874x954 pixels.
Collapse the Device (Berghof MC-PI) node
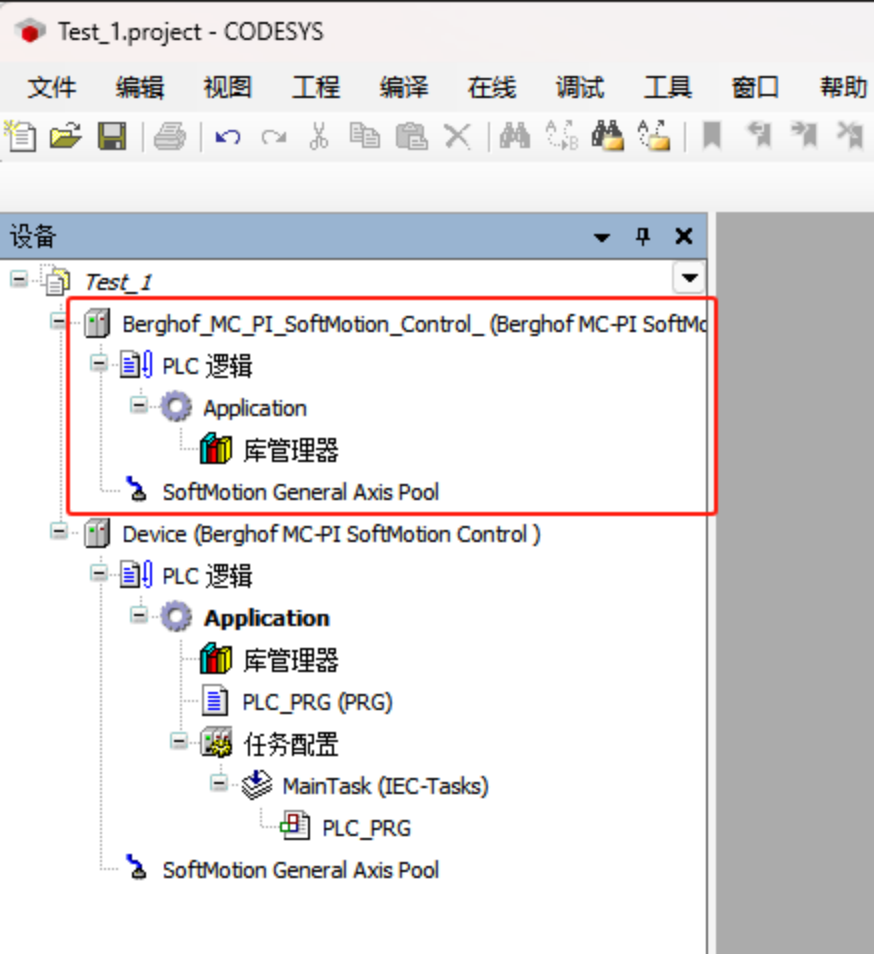59,531
